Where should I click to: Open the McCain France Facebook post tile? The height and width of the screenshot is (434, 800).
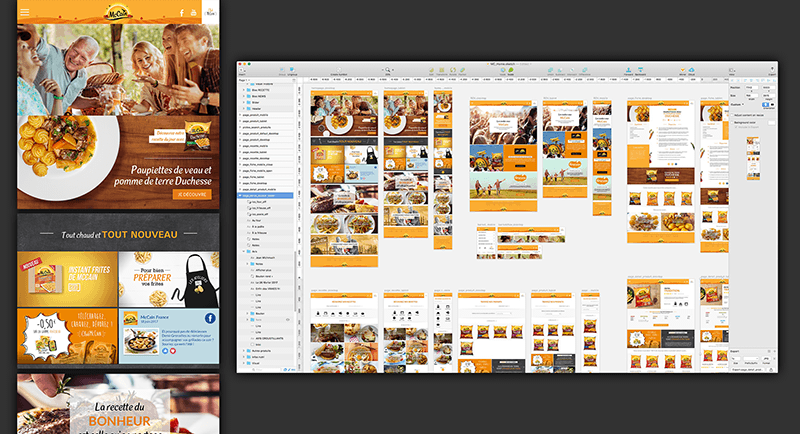169,336
